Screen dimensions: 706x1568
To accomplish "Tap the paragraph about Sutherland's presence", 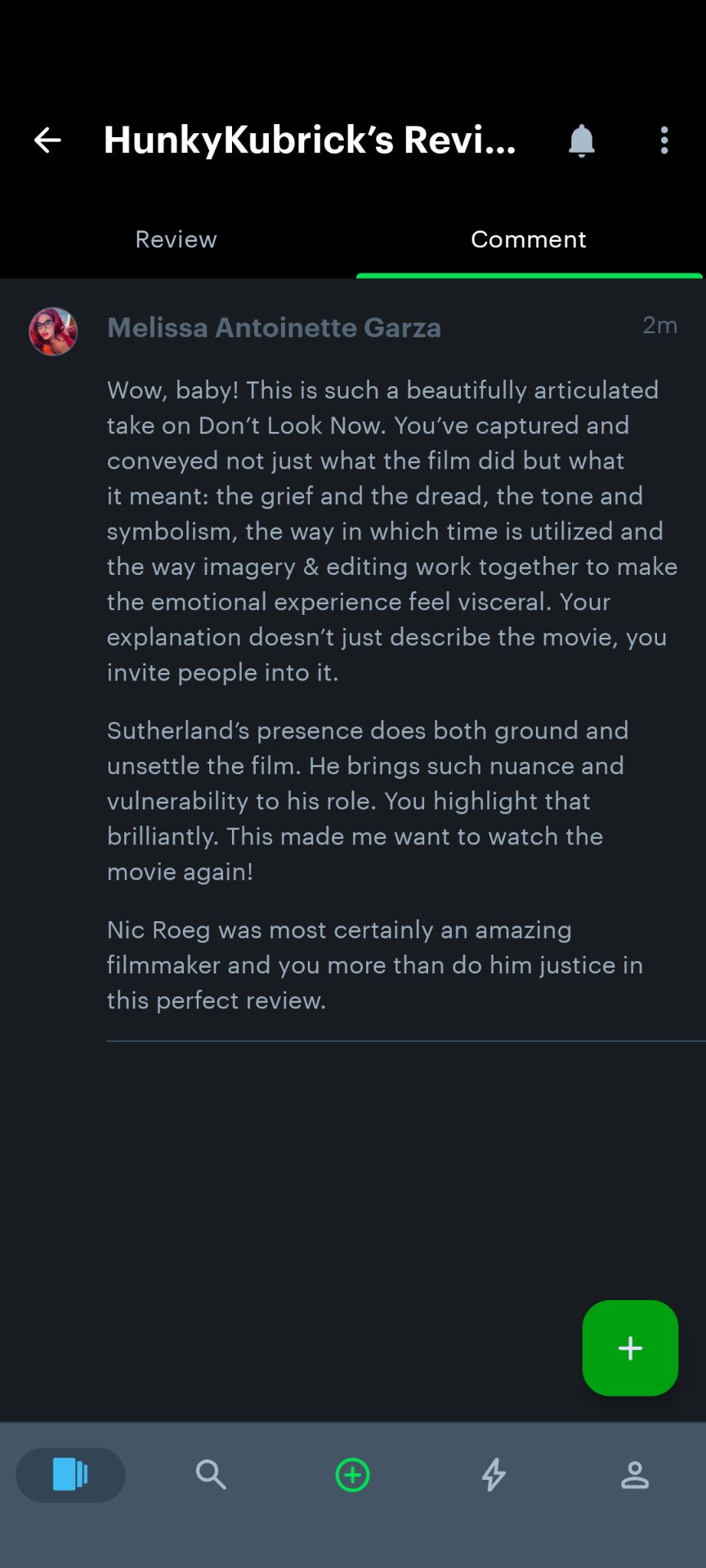I will pos(368,800).
